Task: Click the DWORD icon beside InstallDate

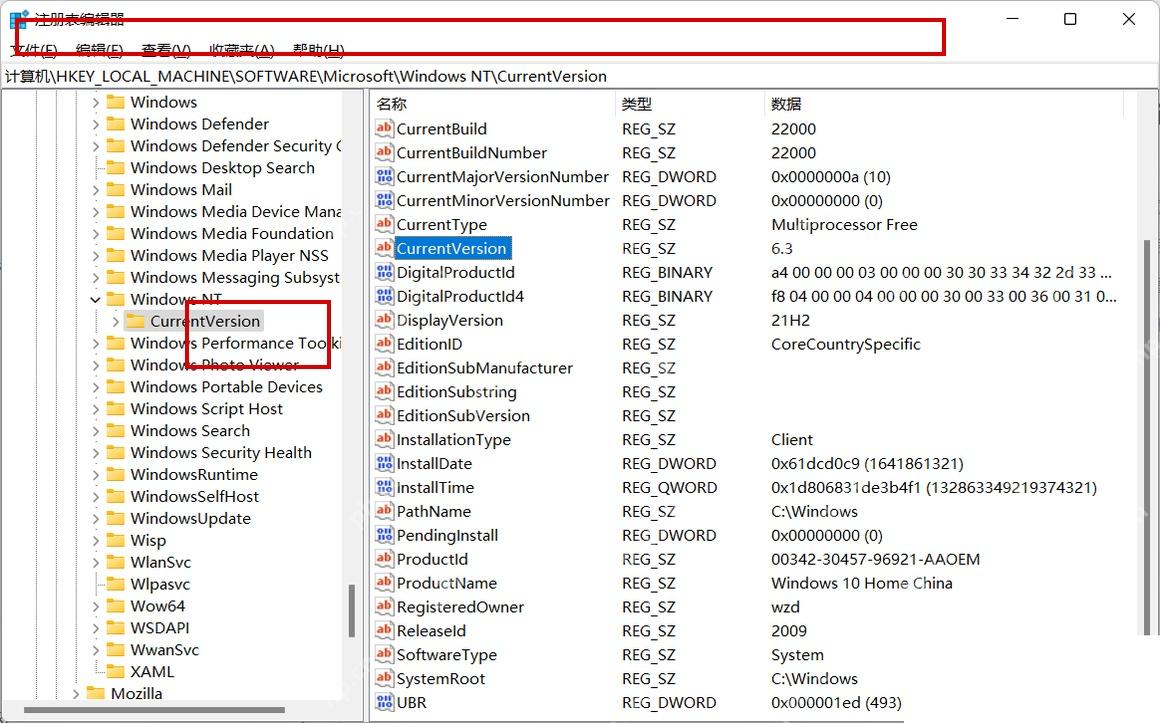Action: [384, 463]
